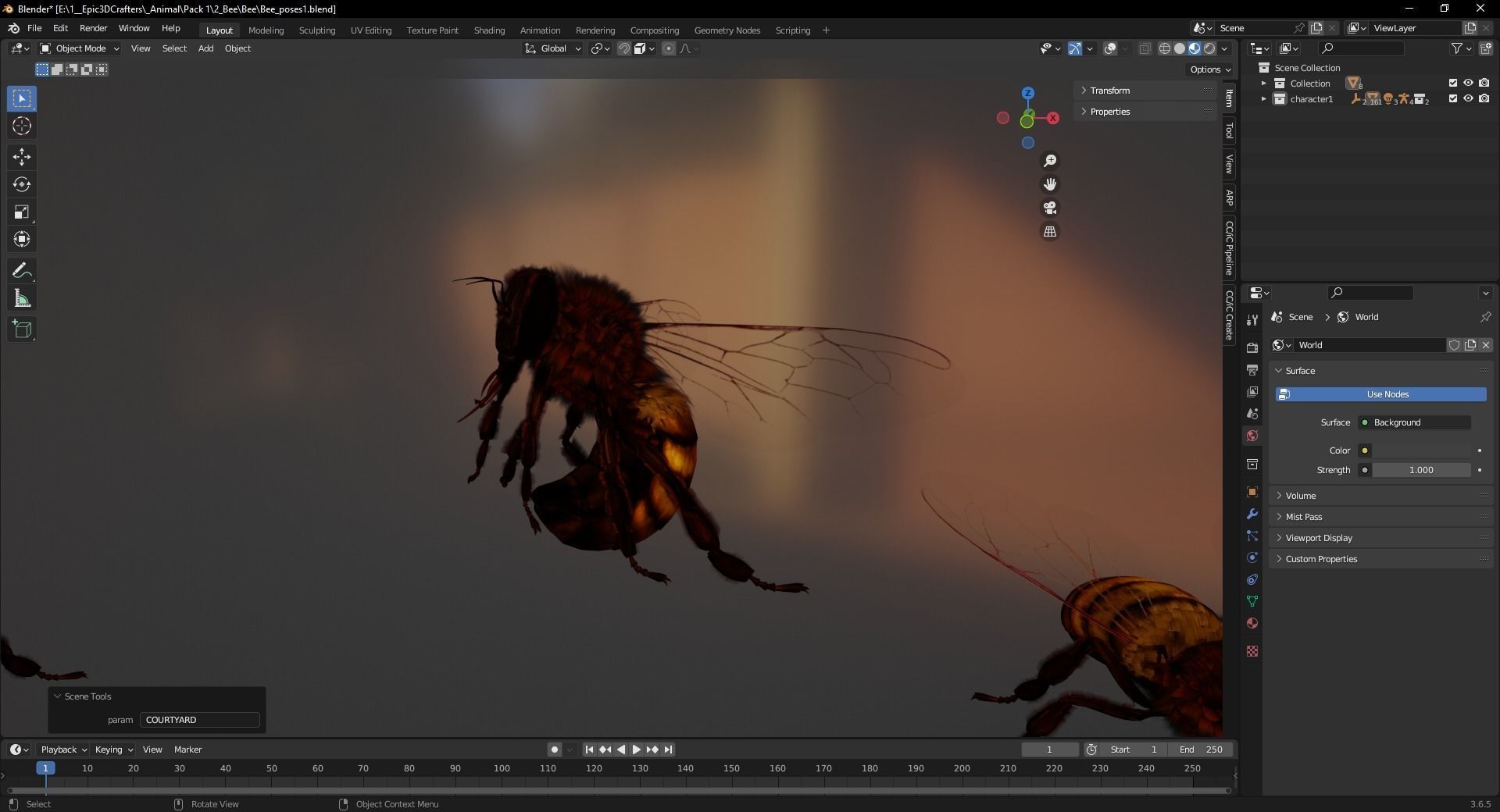The image size is (1500, 812).
Task: Choose the Annotate pencil tool
Action: pyautogui.click(x=22, y=271)
